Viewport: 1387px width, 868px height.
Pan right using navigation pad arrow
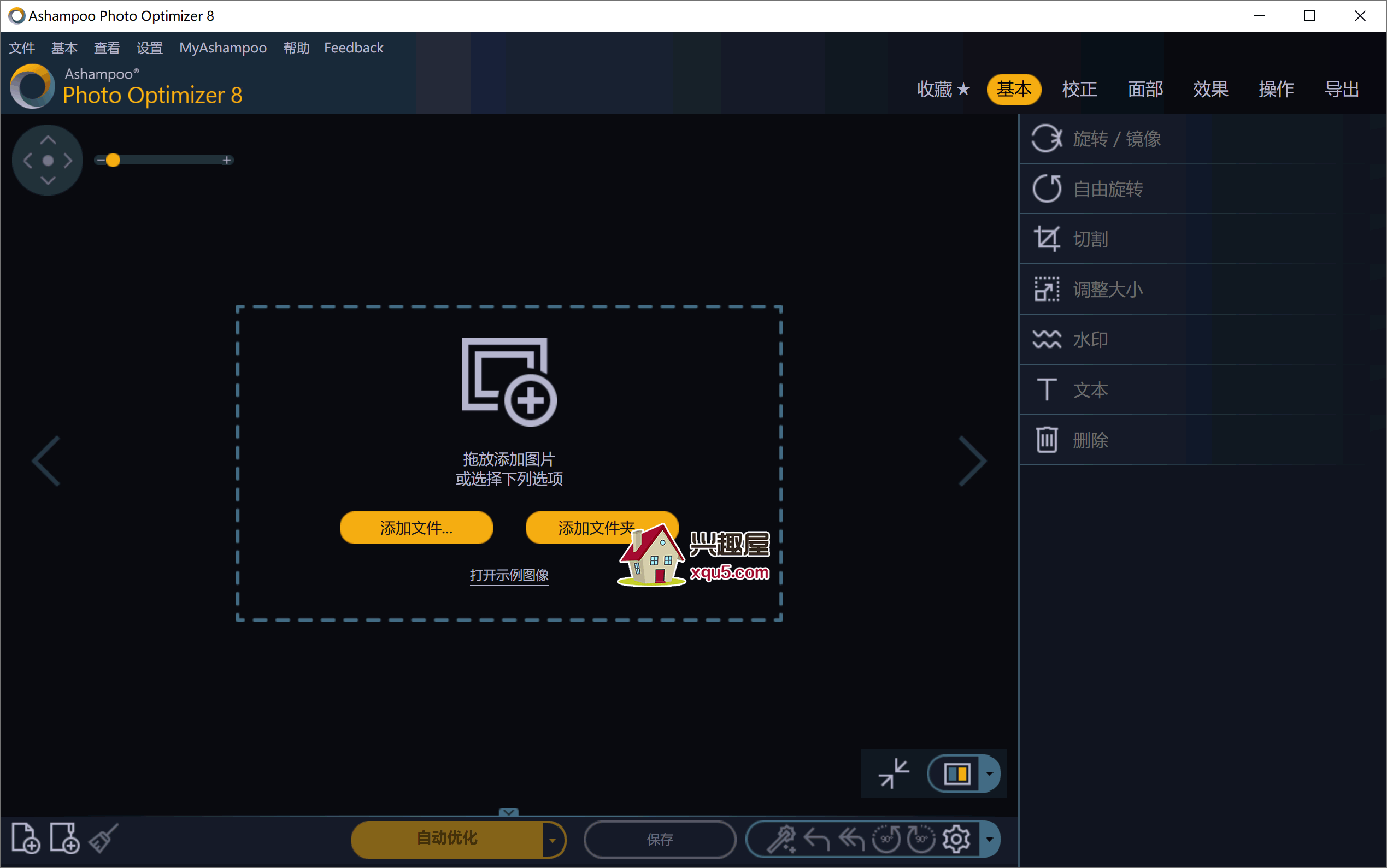(x=68, y=160)
